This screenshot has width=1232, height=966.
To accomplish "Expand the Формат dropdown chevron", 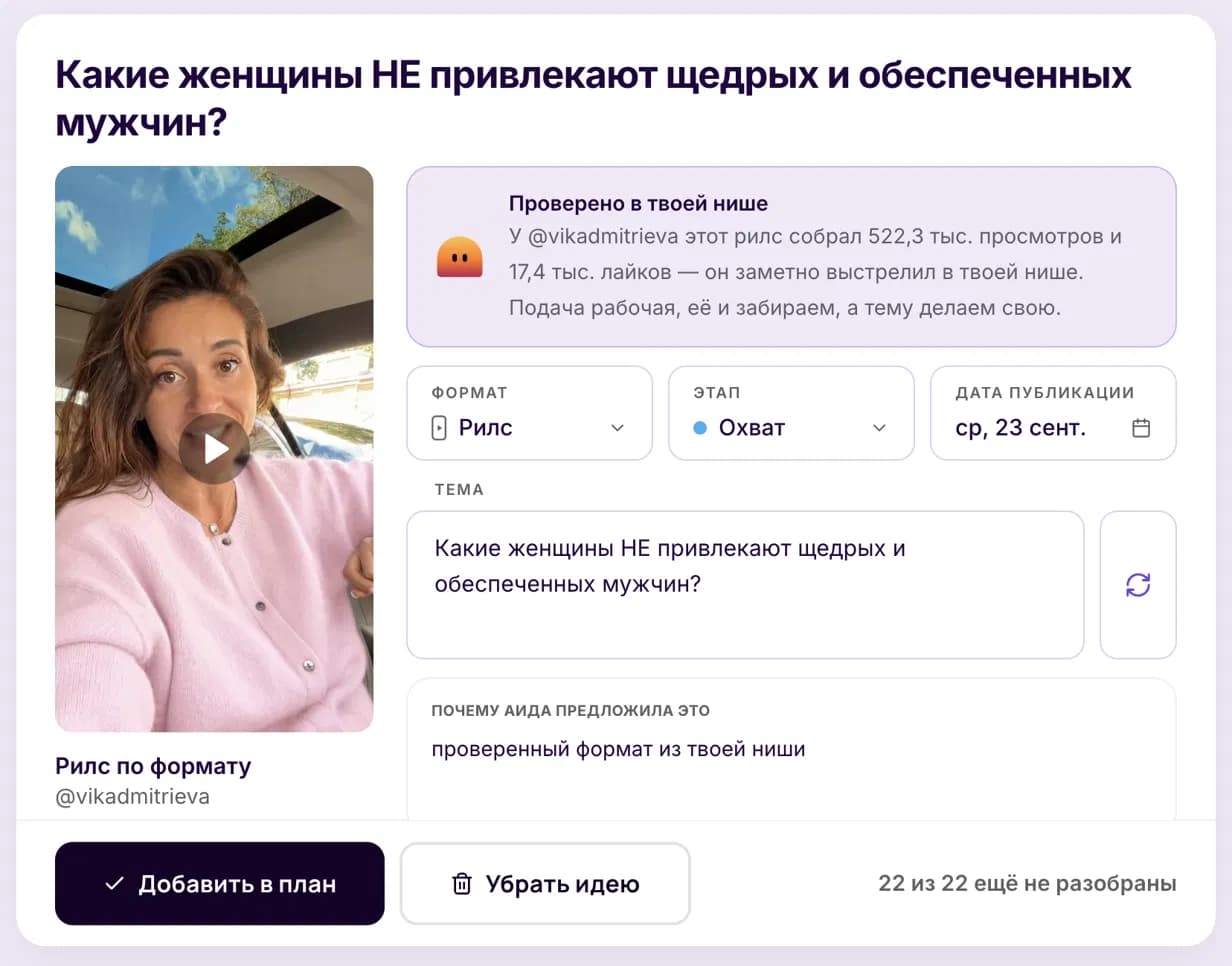I will point(617,428).
